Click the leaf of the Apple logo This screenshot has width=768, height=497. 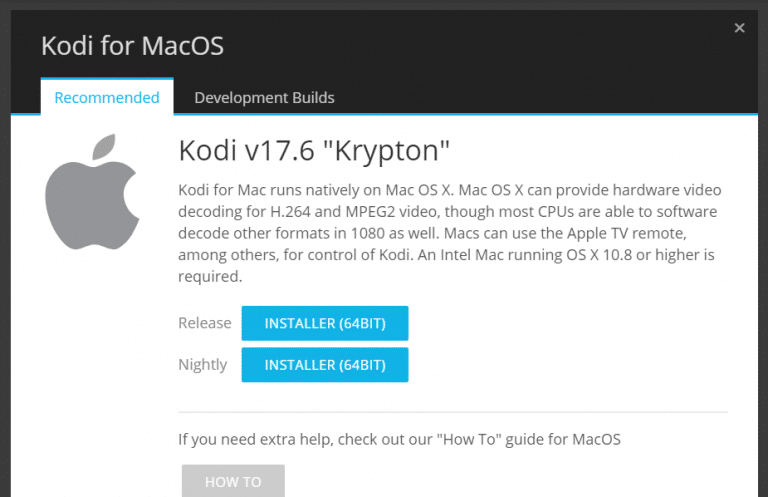(104, 146)
